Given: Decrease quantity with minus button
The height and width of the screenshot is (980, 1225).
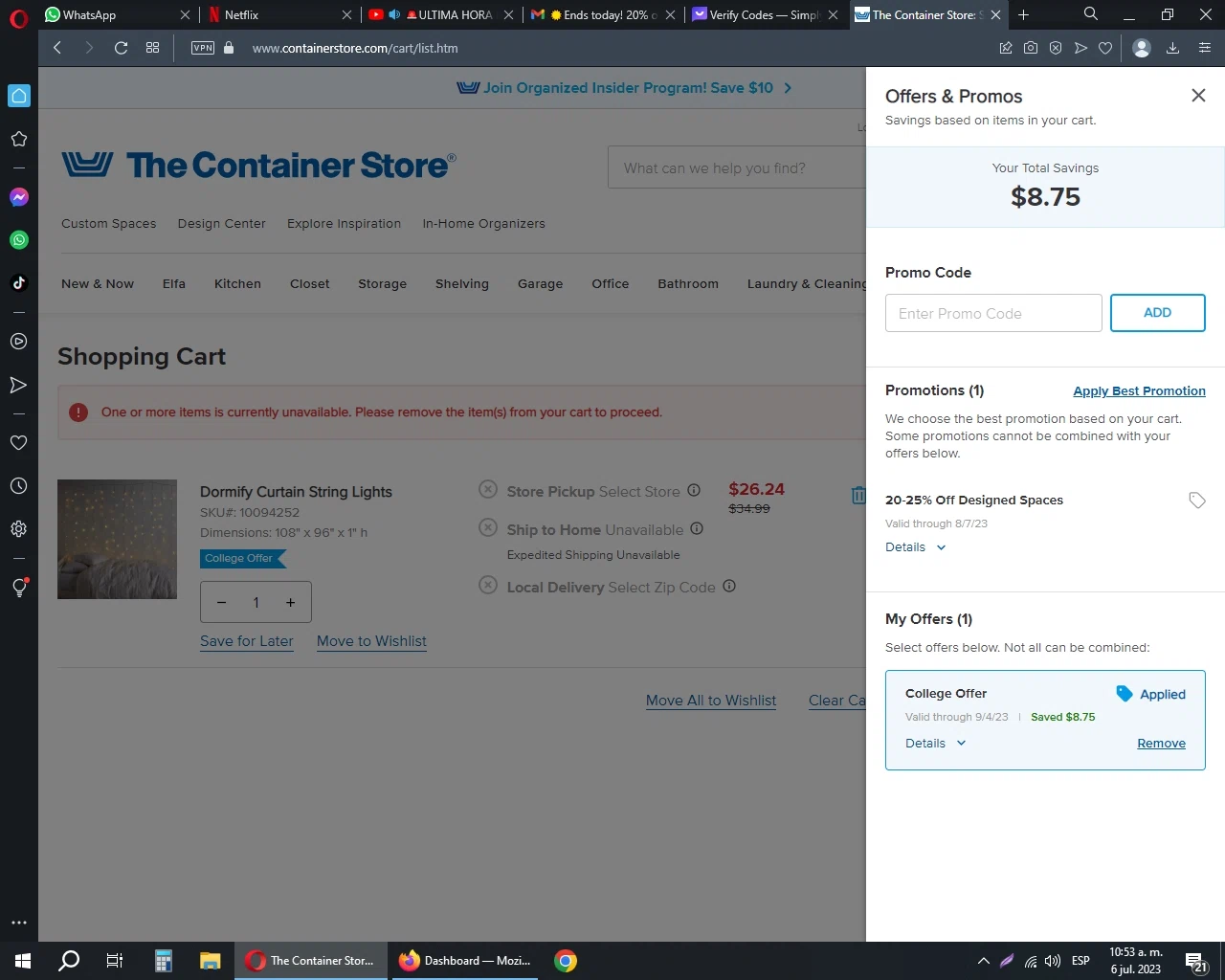Looking at the screenshot, I should (221, 602).
